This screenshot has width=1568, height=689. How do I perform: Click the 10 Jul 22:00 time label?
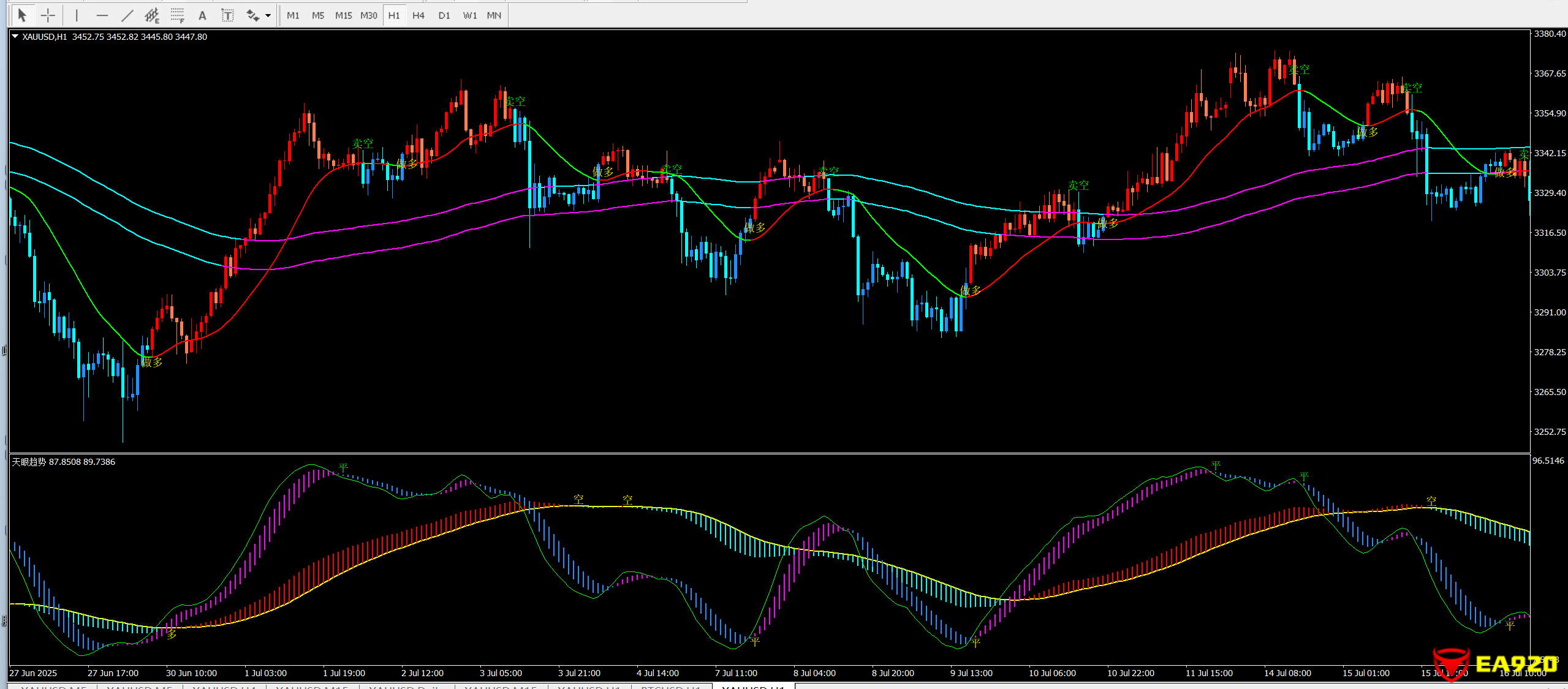pos(1131,673)
